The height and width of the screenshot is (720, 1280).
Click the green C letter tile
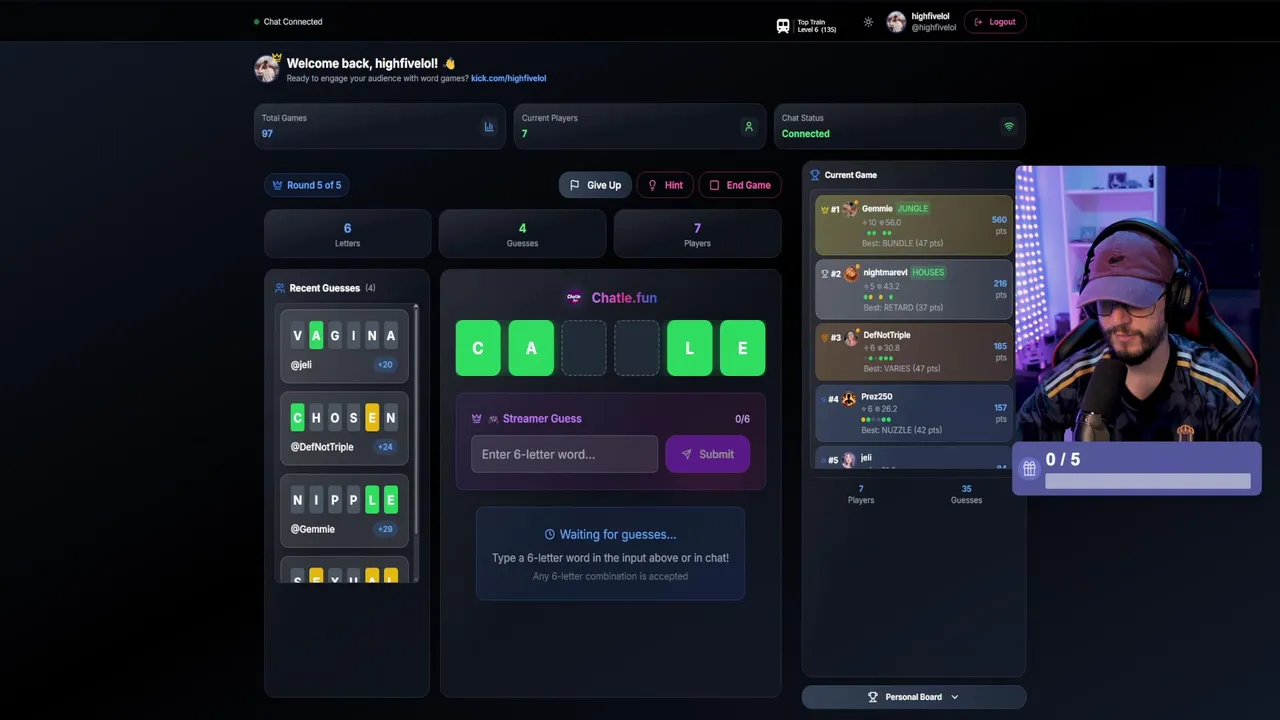pyautogui.click(x=478, y=348)
